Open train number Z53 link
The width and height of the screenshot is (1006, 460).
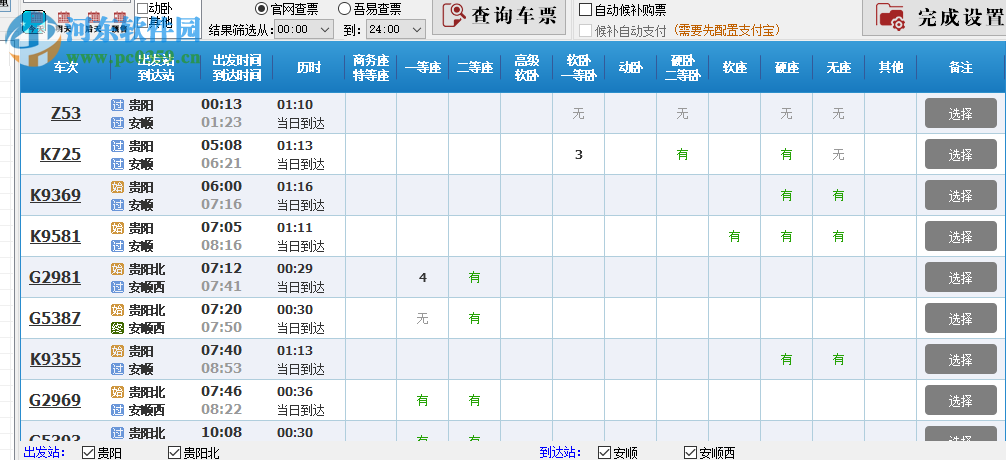coord(65,114)
